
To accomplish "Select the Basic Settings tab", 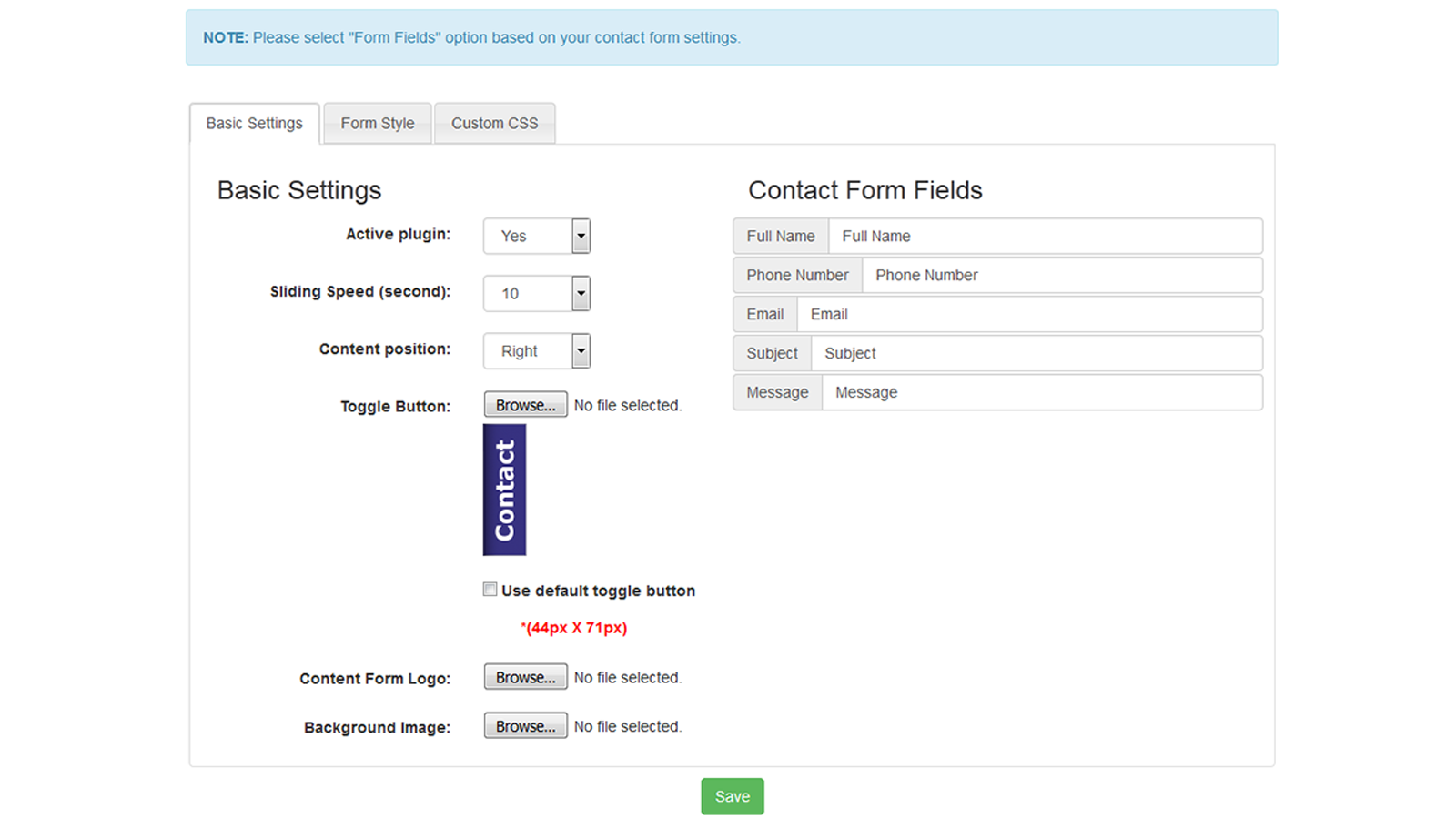I will (x=254, y=123).
